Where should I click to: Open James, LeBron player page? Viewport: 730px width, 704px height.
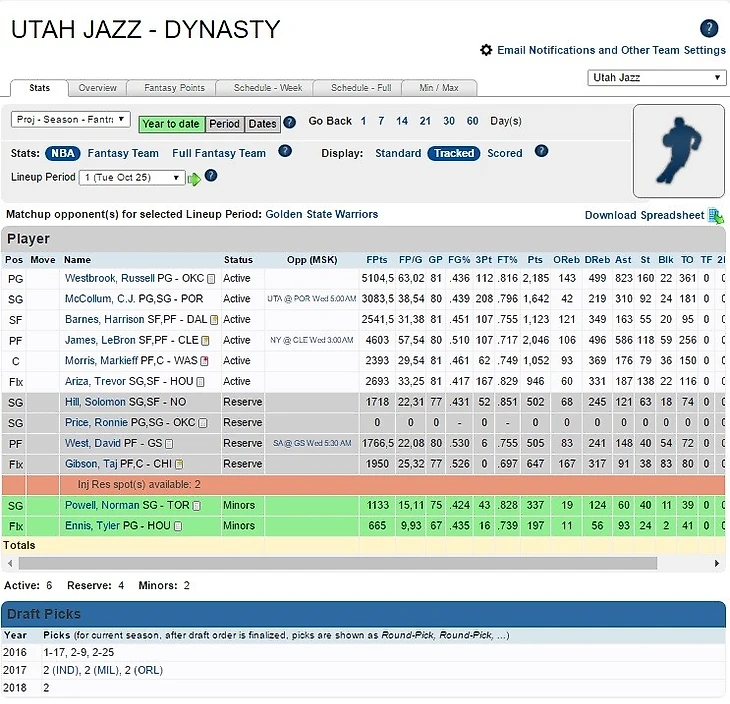coord(100,340)
